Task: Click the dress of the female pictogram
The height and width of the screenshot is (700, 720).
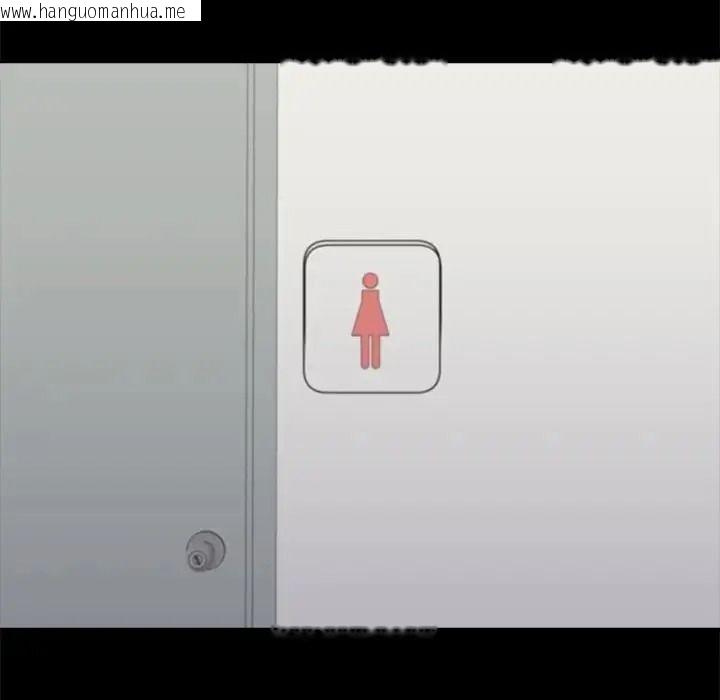Action: click(370, 313)
